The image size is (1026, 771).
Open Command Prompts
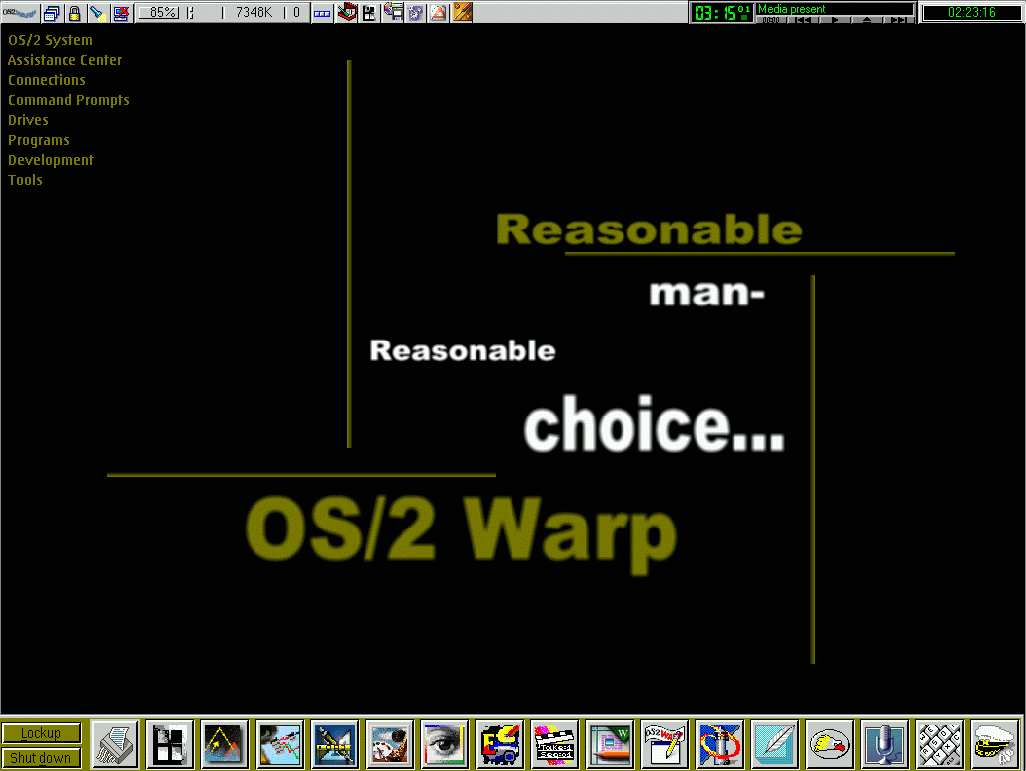click(69, 100)
